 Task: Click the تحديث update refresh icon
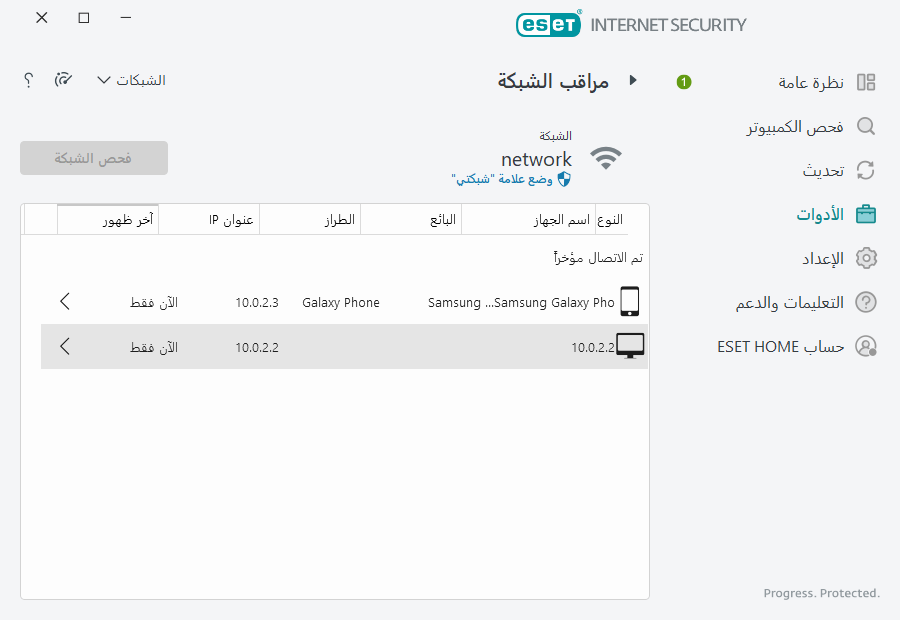[866, 170]
